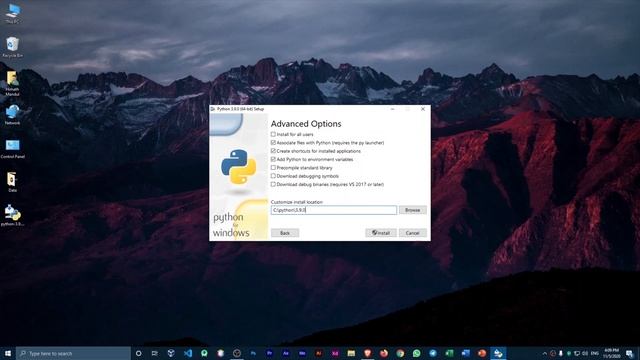Uncheck Add Python to environment variables

(x=273, y=159)
